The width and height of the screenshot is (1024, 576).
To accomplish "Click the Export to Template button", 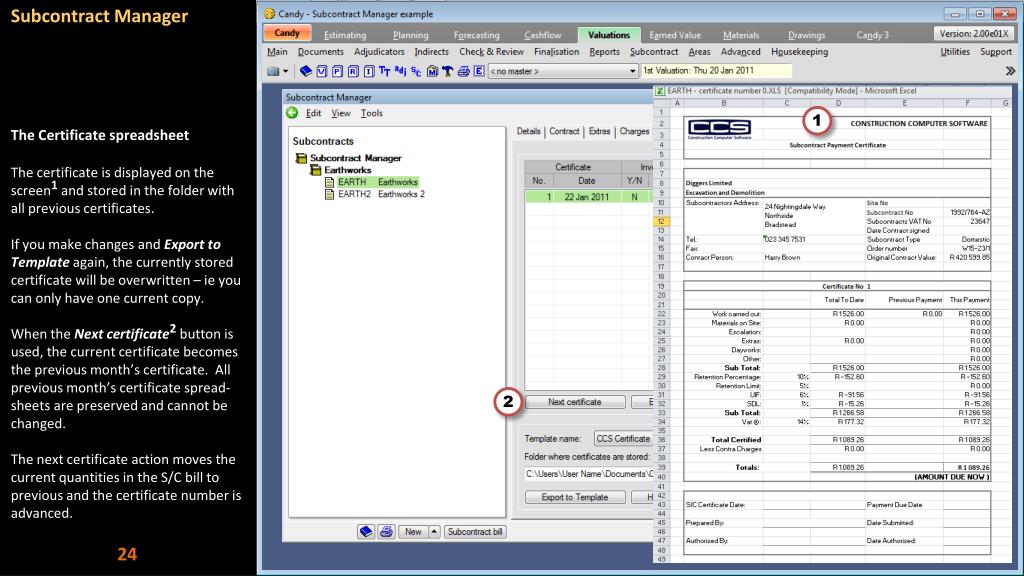I will coord(575,497).
